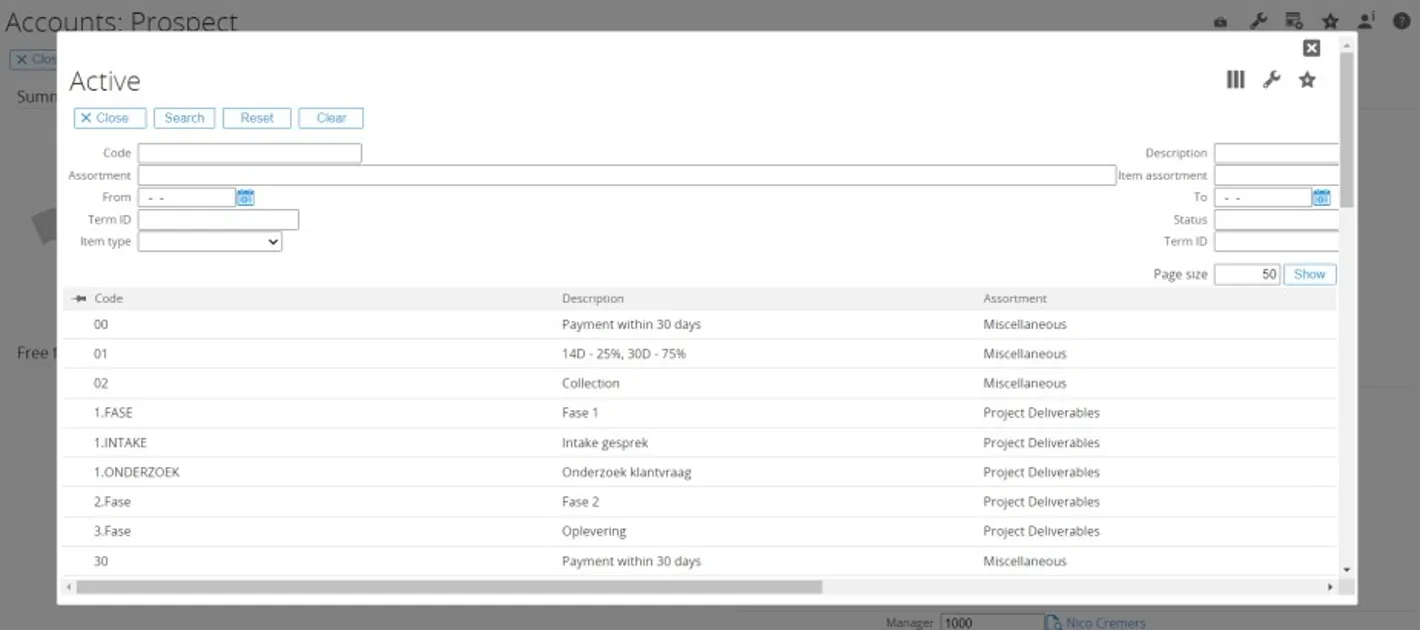
Task: Click the favorites star in the top bar
Action: coord(1330,20)
